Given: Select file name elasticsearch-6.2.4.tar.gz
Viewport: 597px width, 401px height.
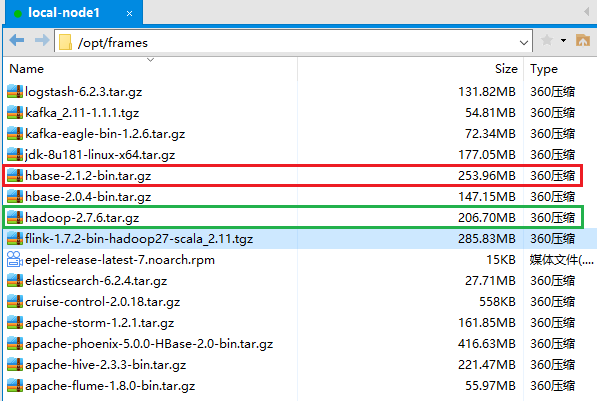Looking at the screenshot, I should point(96,281).
